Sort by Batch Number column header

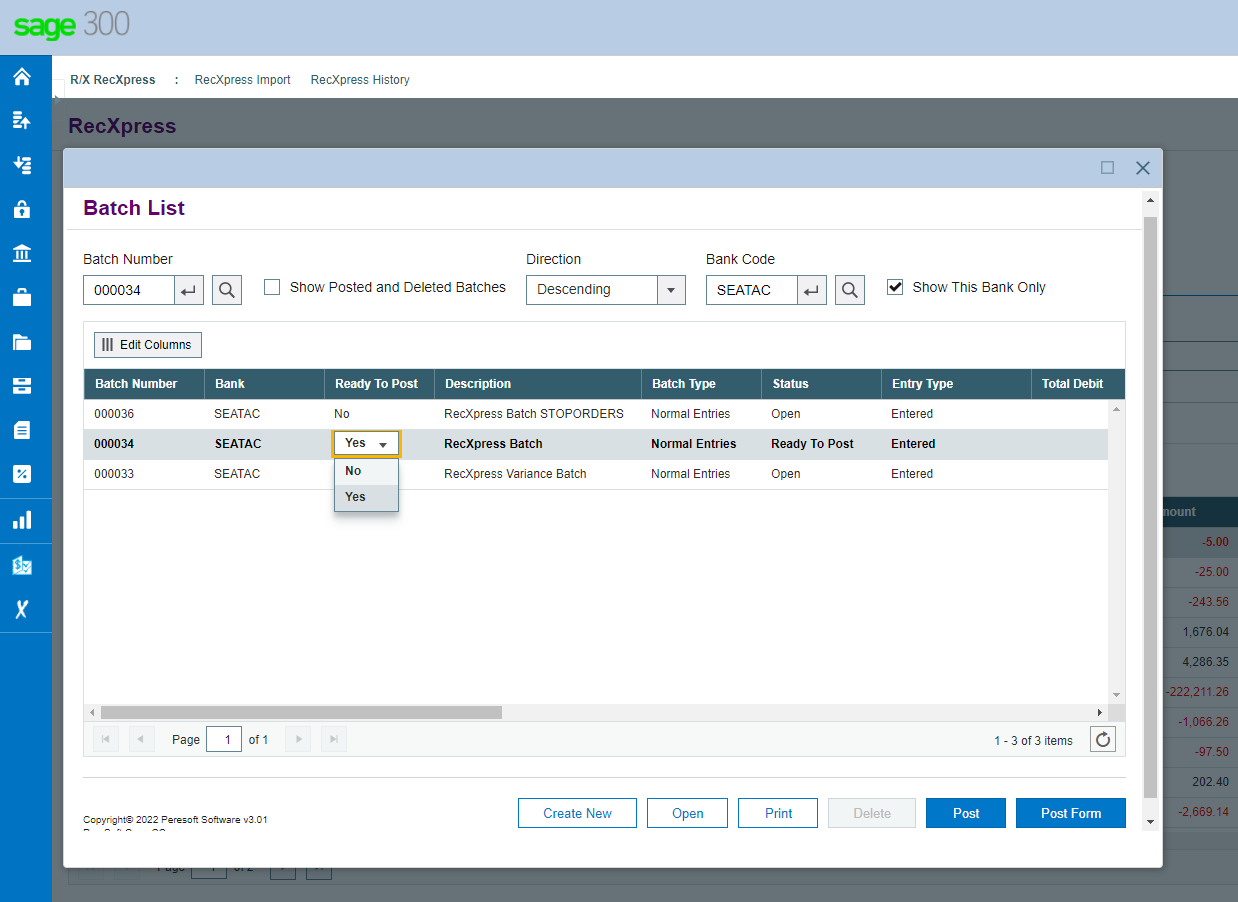pyautogui.click(x=144, y=384)
